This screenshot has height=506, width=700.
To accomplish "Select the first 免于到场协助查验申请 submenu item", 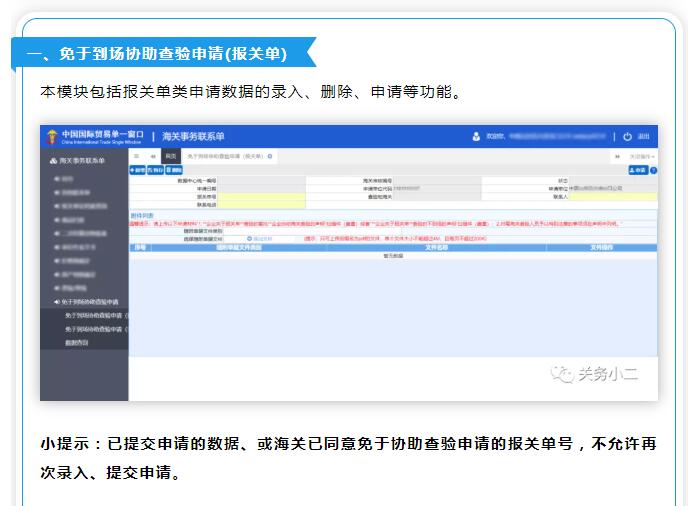I will pyautogui.click(x=95, y=315).
